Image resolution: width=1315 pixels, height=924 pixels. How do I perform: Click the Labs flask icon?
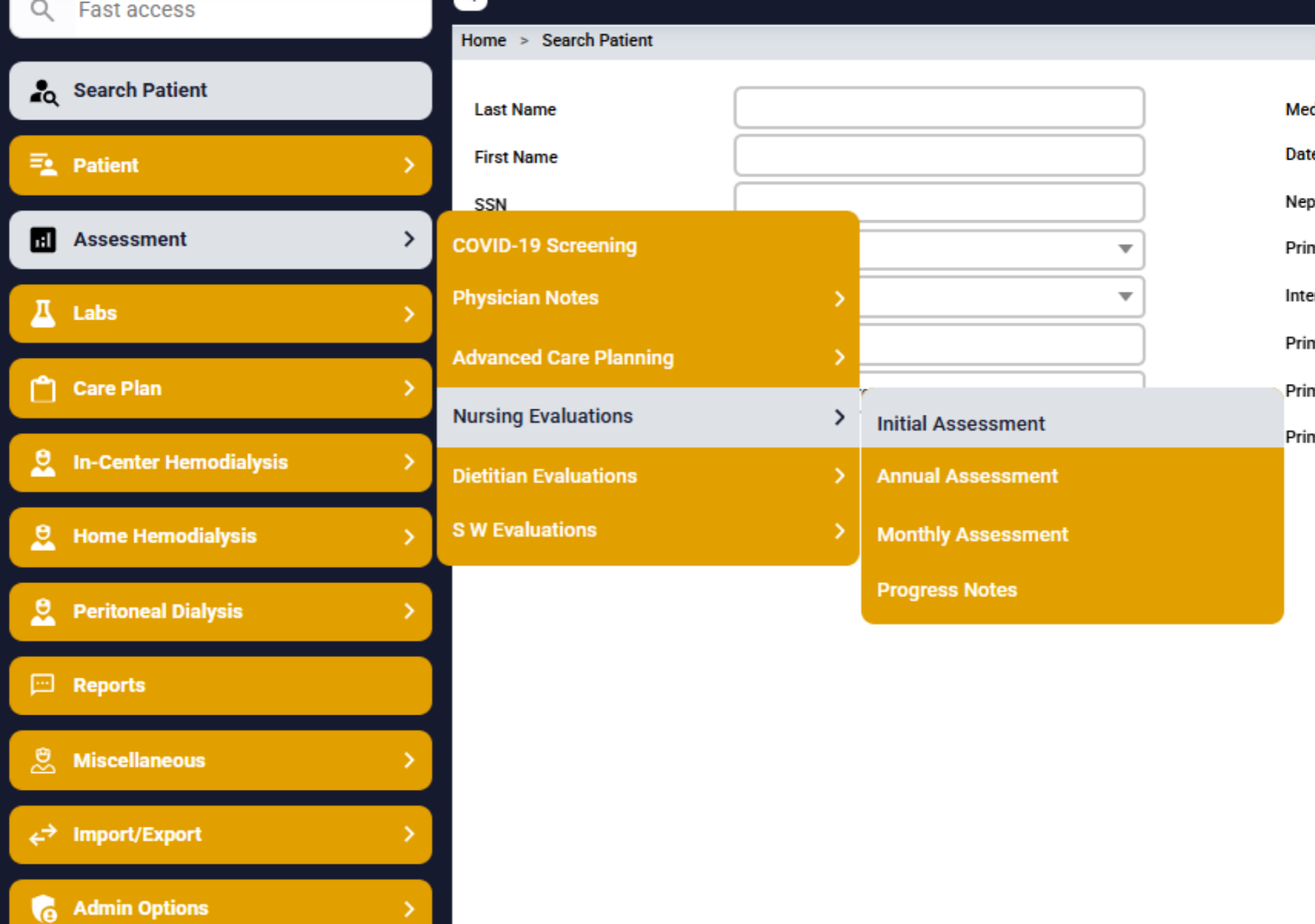[42, 313]
